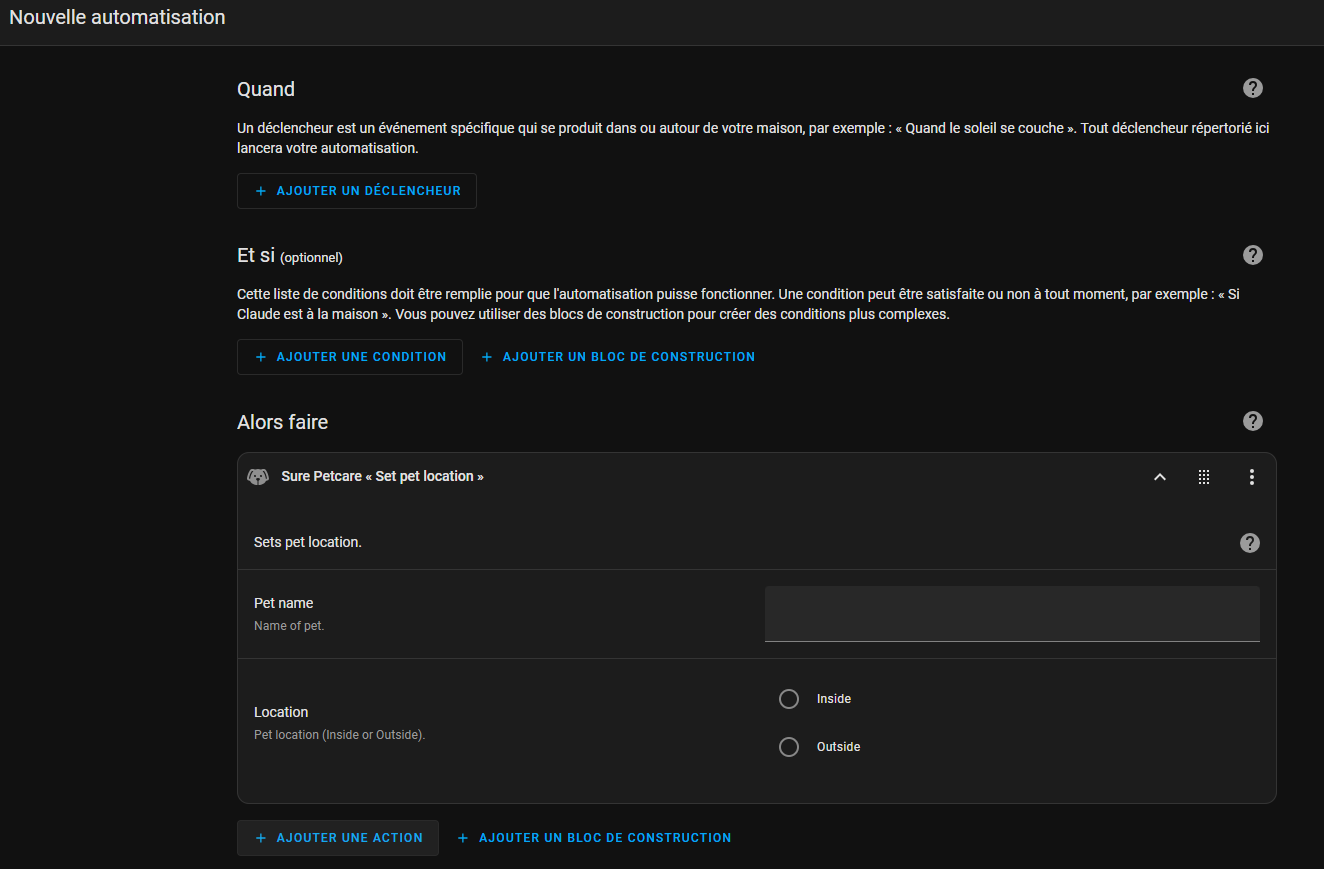The image size is (1324, 869).
Task: Select the Inside location radio button
Action: (789, 699)
